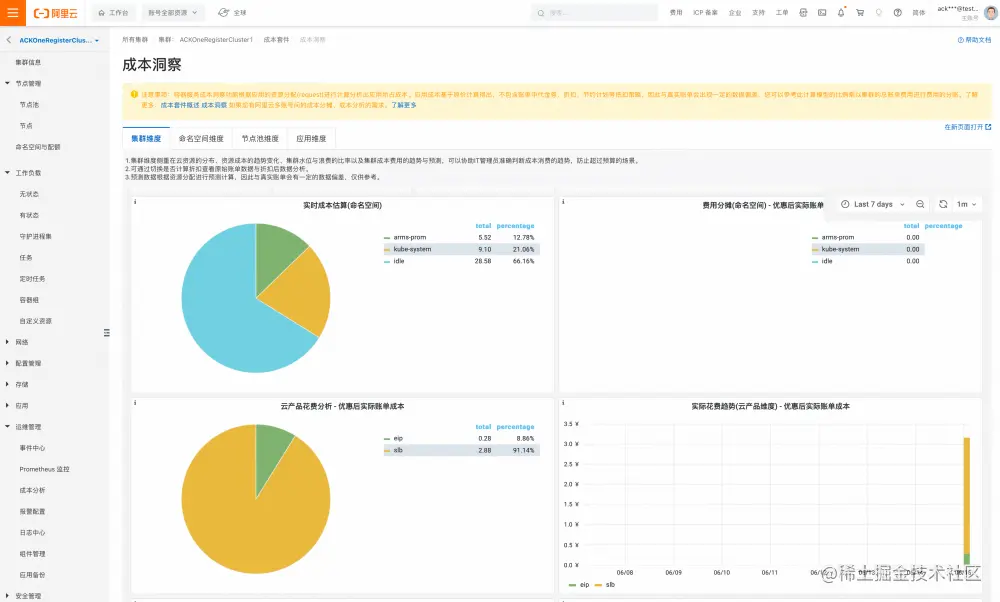Image resolution: width=1000 pixels, height=602 pixels.
Task: Collapse the 节点管理 section
Action: coord(7,84)
